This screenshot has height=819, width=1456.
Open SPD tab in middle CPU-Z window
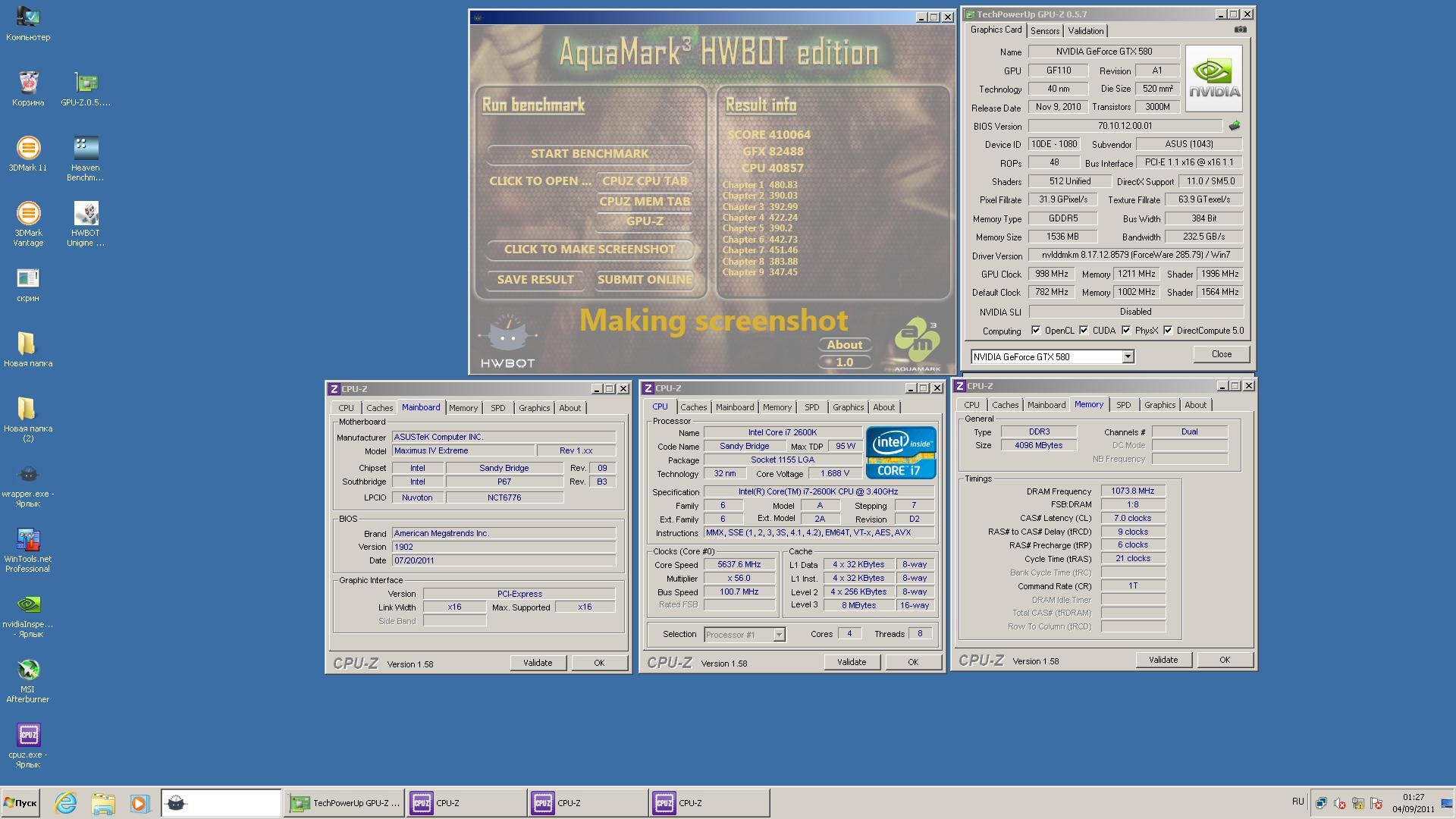811,407
